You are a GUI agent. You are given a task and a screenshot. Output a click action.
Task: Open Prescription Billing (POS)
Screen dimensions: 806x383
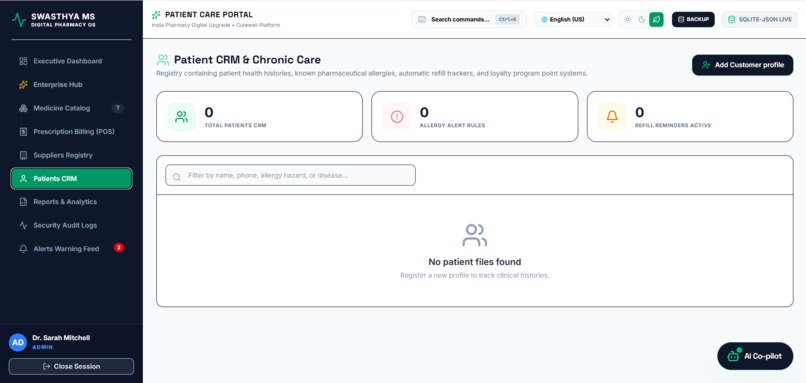click(71, 132)
